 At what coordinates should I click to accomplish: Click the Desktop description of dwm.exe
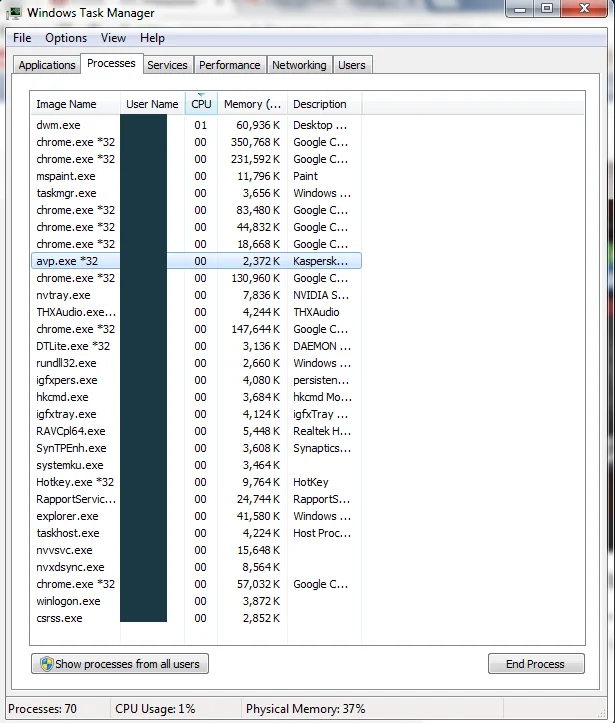(320, 125)
